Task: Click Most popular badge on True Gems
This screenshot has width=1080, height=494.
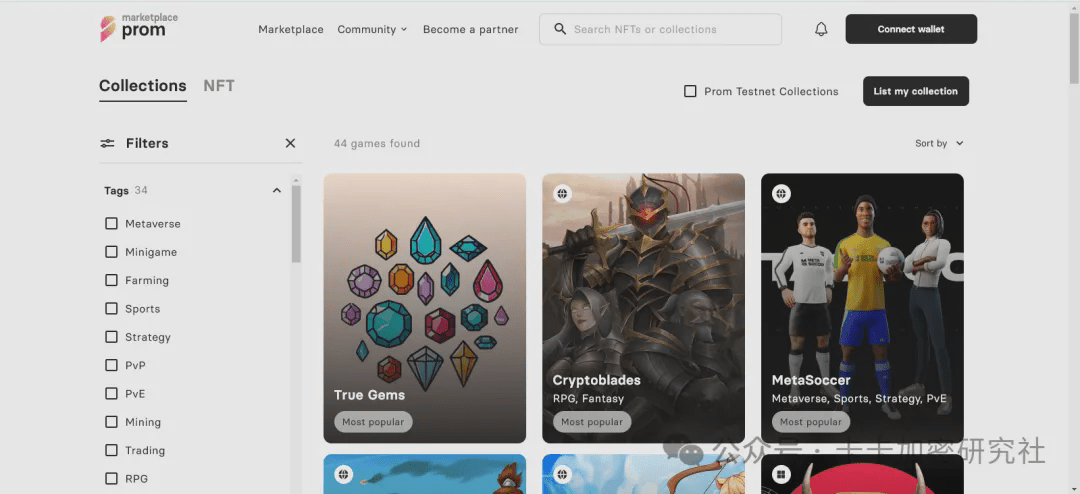Action: tap(373, 422)
